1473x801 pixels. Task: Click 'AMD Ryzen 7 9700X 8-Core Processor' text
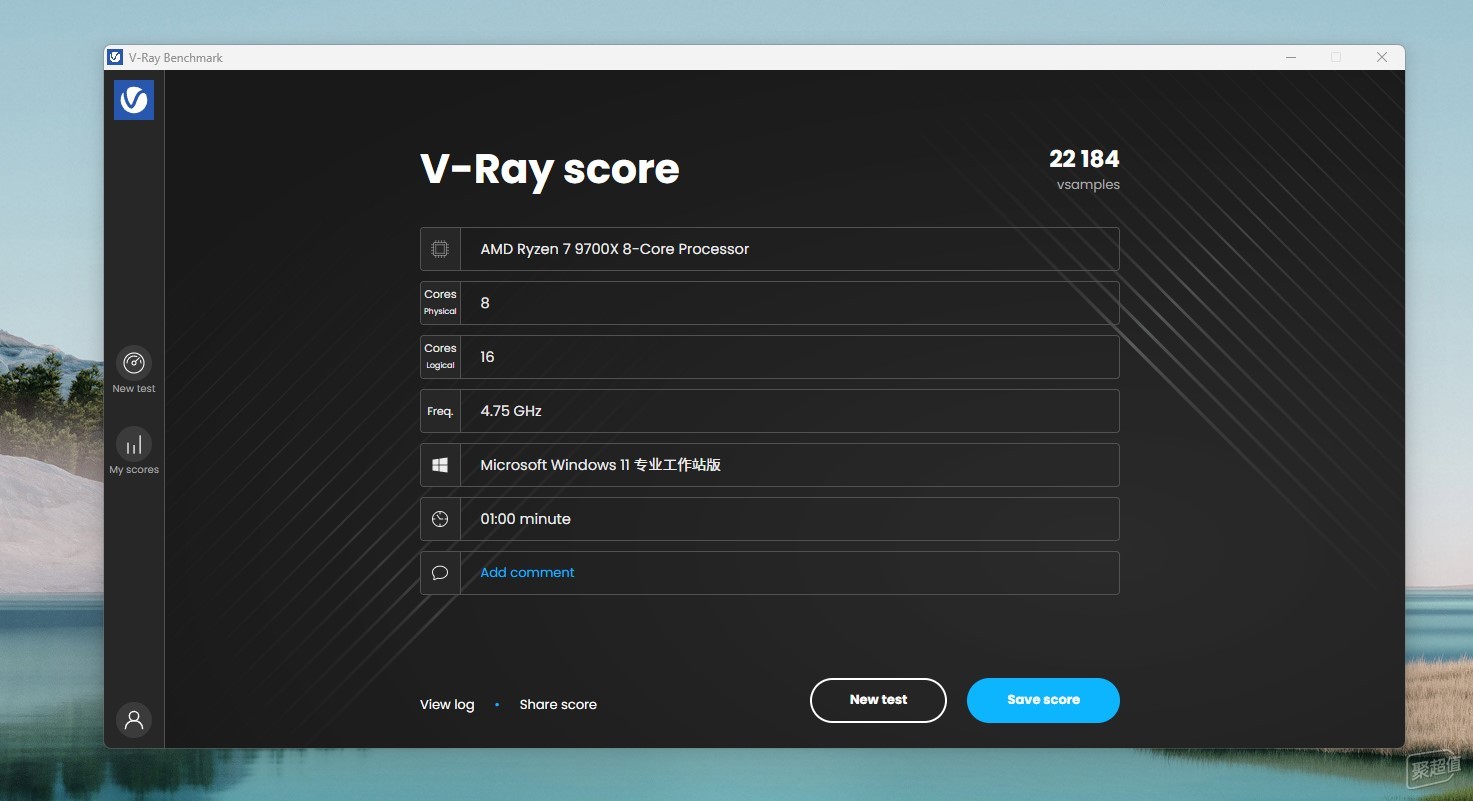(614, 249)
